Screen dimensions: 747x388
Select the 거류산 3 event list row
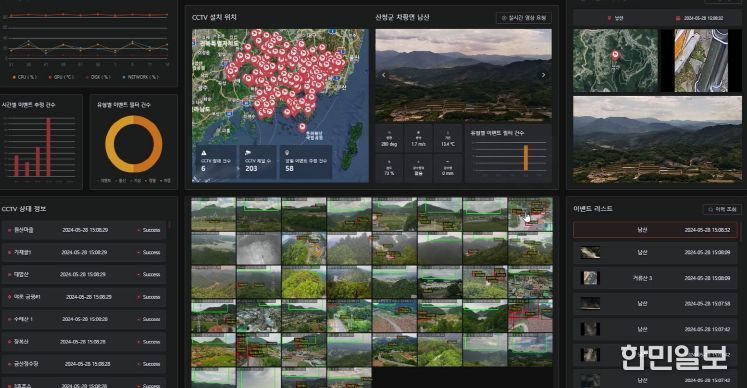point(657,278)
